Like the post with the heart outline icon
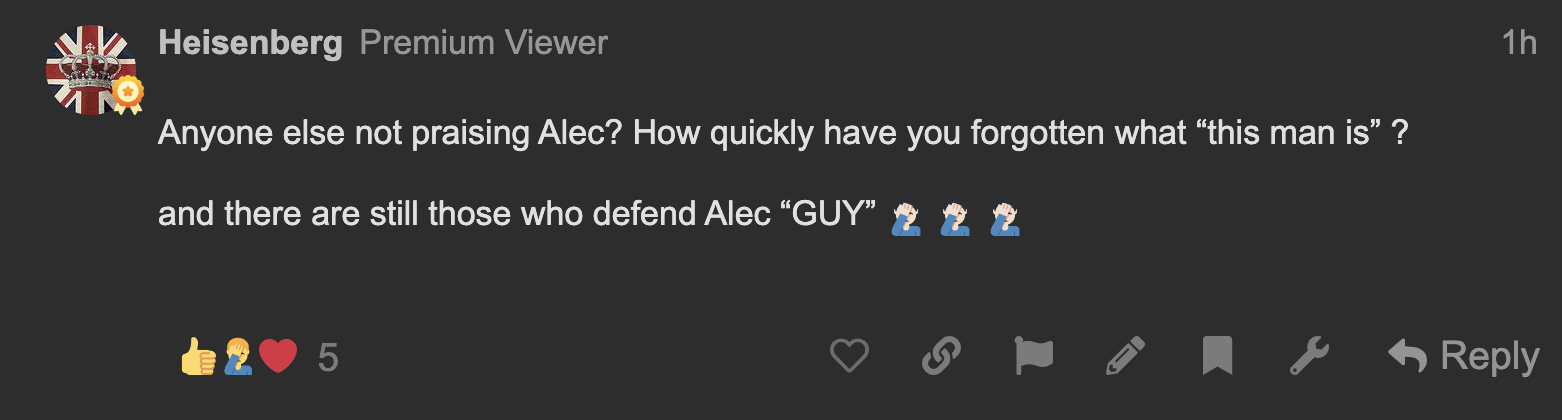 (x=849, y=356)
